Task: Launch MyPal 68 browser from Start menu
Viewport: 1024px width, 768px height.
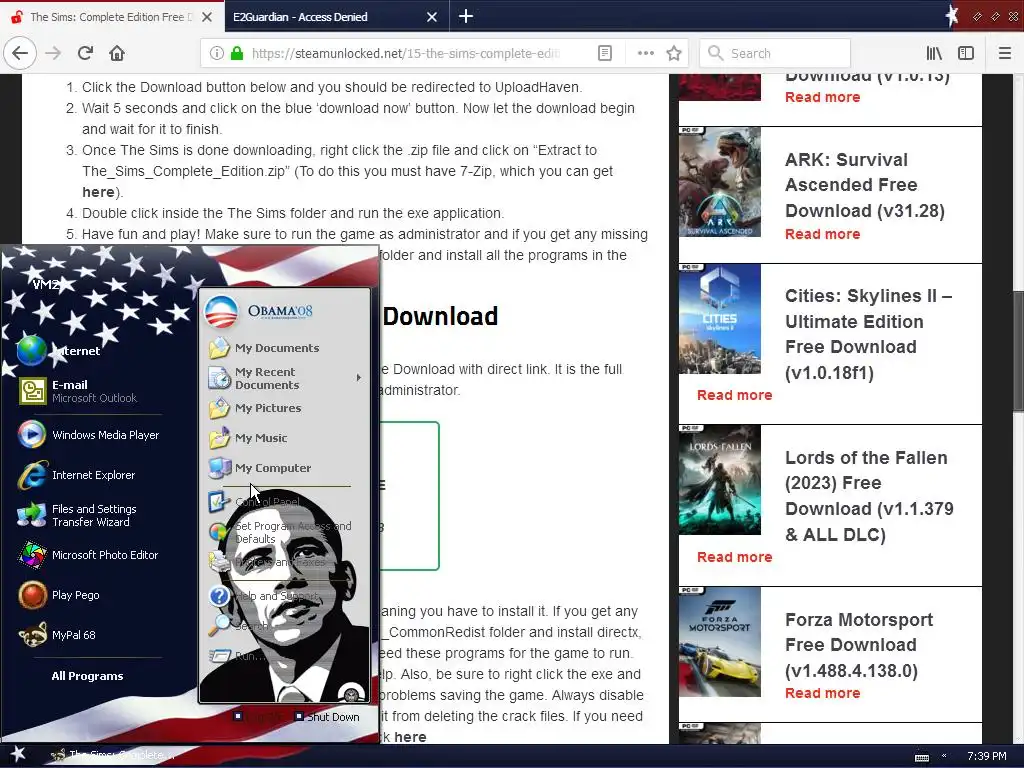Action: 57,635
